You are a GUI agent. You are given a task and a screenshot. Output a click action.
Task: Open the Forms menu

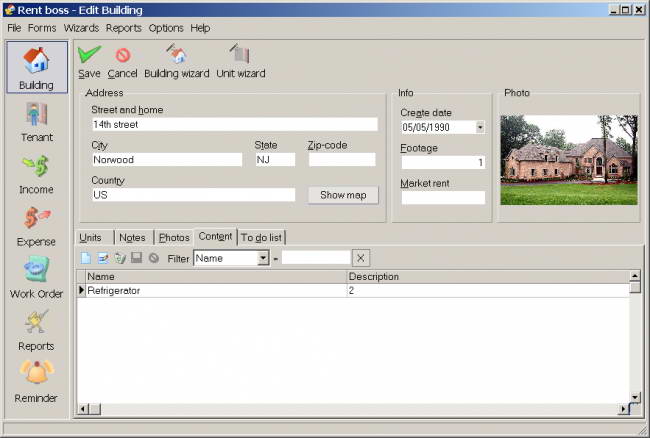tap(42, 28)
